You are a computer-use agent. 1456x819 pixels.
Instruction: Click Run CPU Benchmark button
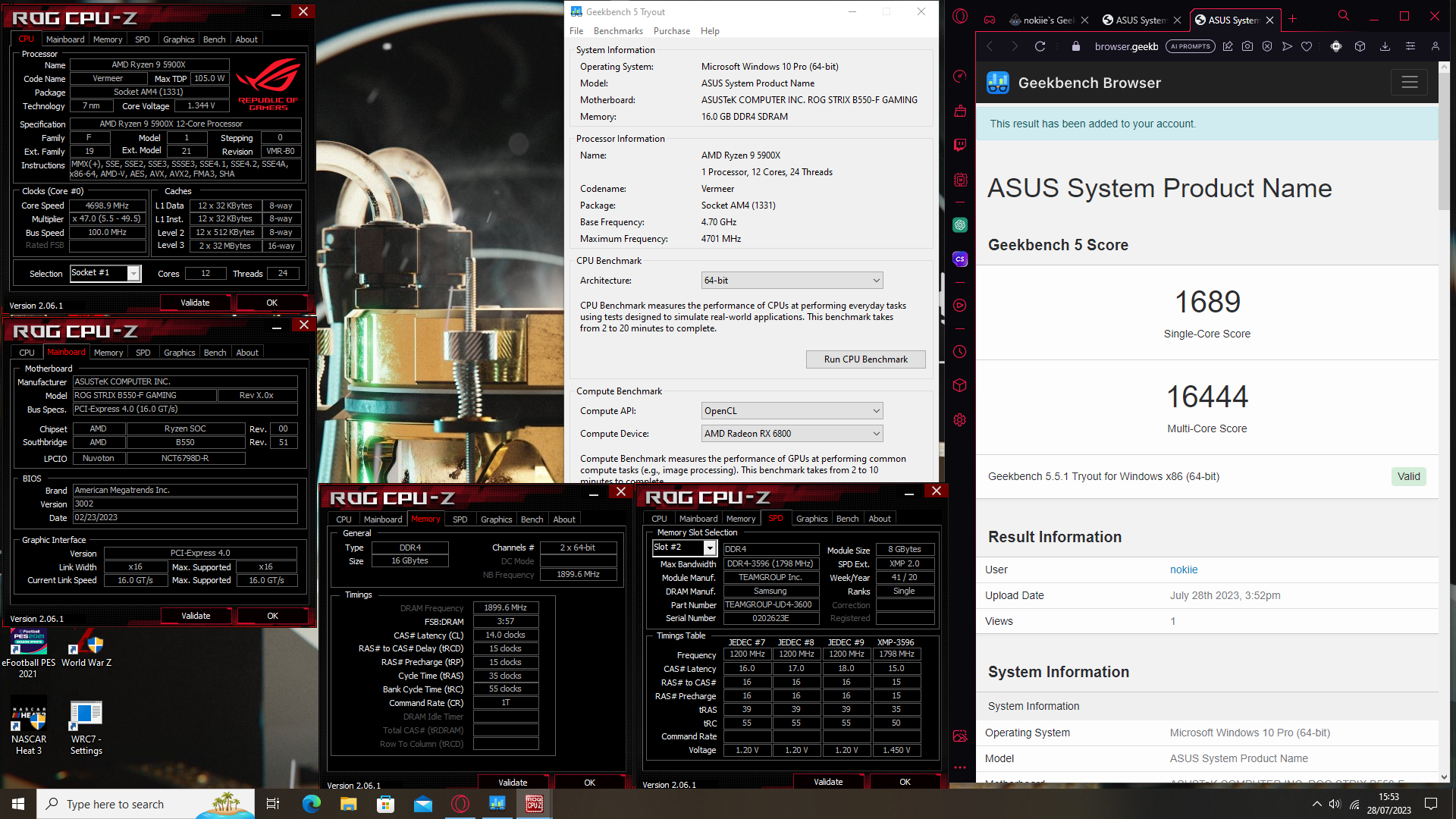tap(865, 359)
